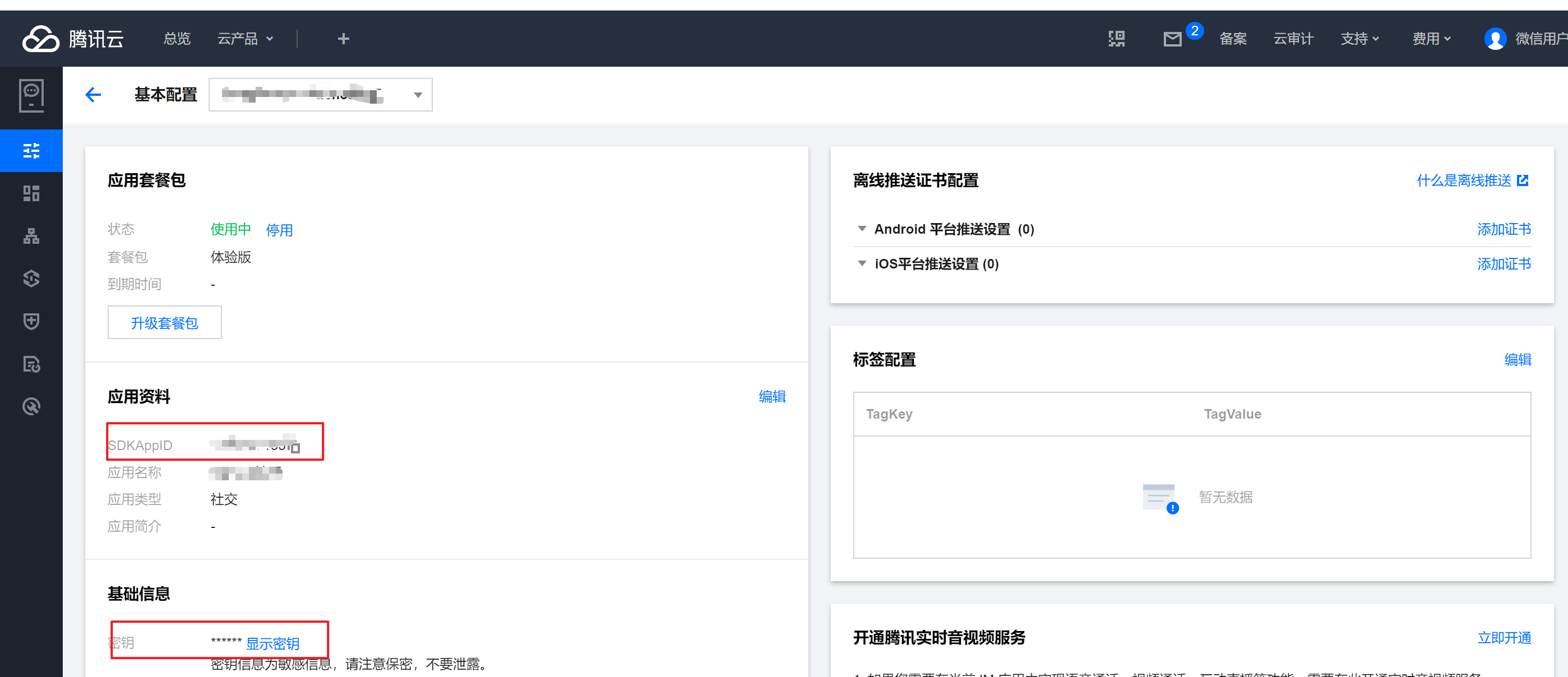Open the modules panel icon in sidebar
The height and width of the screenshot is (677, 1568).
(31, 193)
